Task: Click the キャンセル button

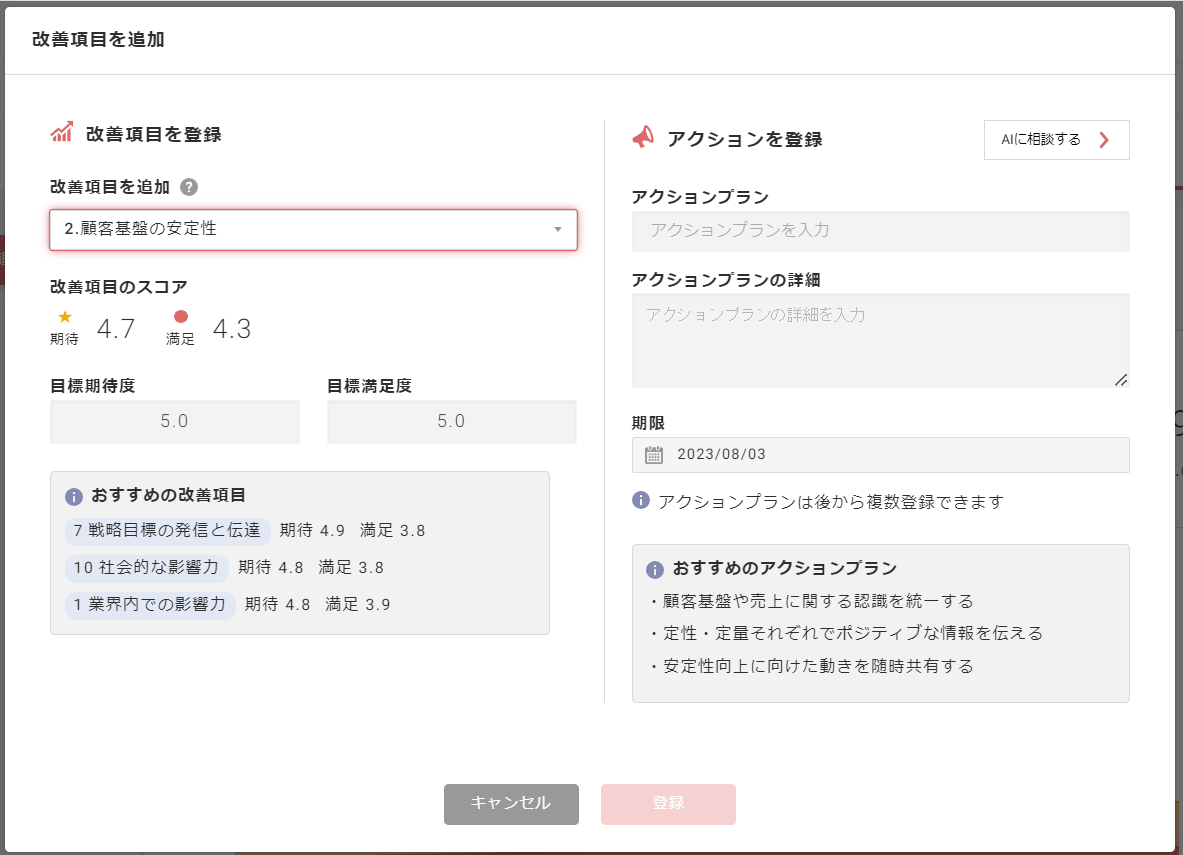Action: 511,804
